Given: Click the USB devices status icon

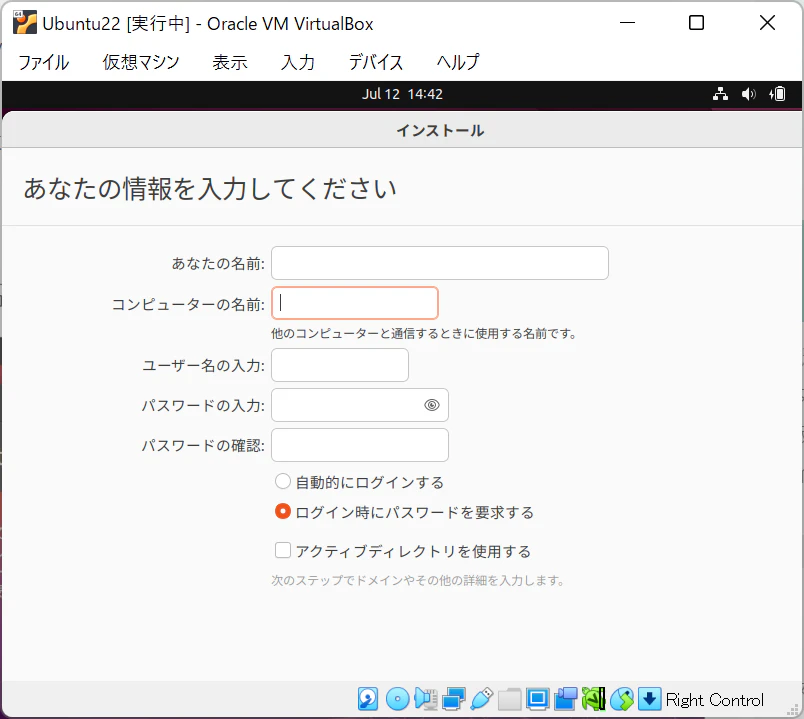Looking at the screenshot, I should (x=481, y=699).
